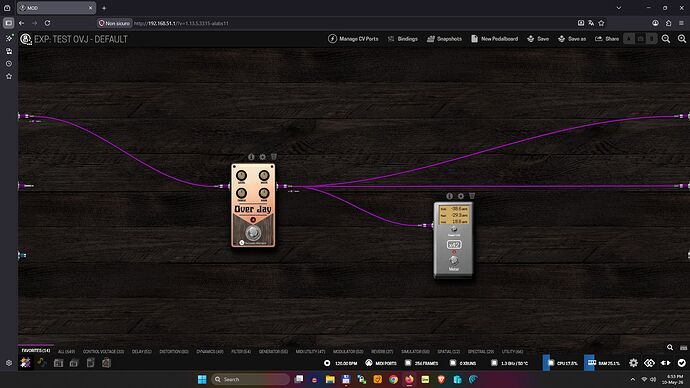Click Over Jay top-left knob

242,175
